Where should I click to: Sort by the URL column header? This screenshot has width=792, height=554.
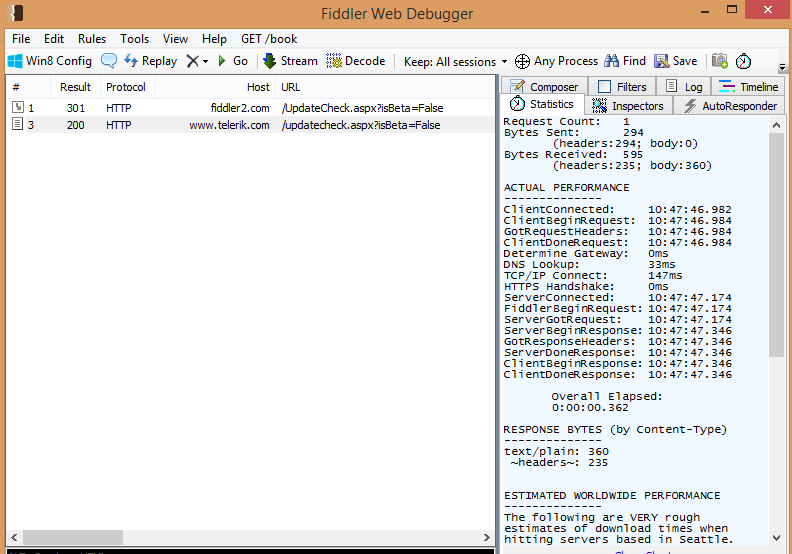coord(385,87)
